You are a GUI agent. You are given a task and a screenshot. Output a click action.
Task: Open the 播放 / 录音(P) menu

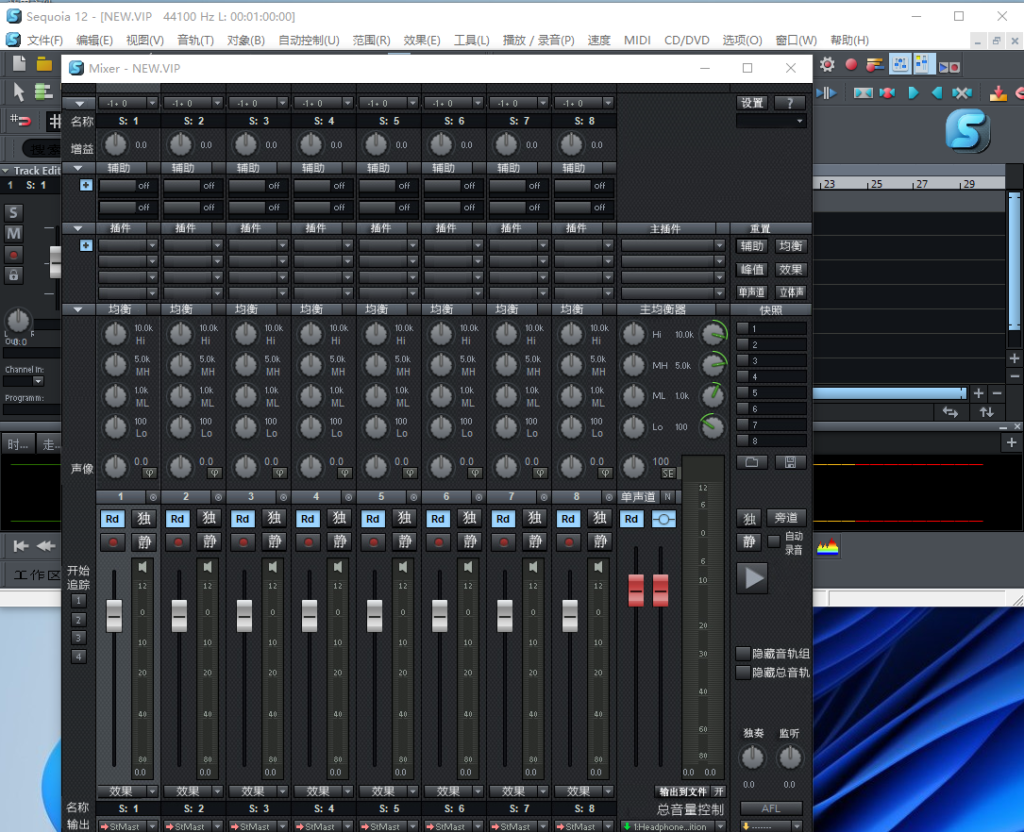[538, 40]
